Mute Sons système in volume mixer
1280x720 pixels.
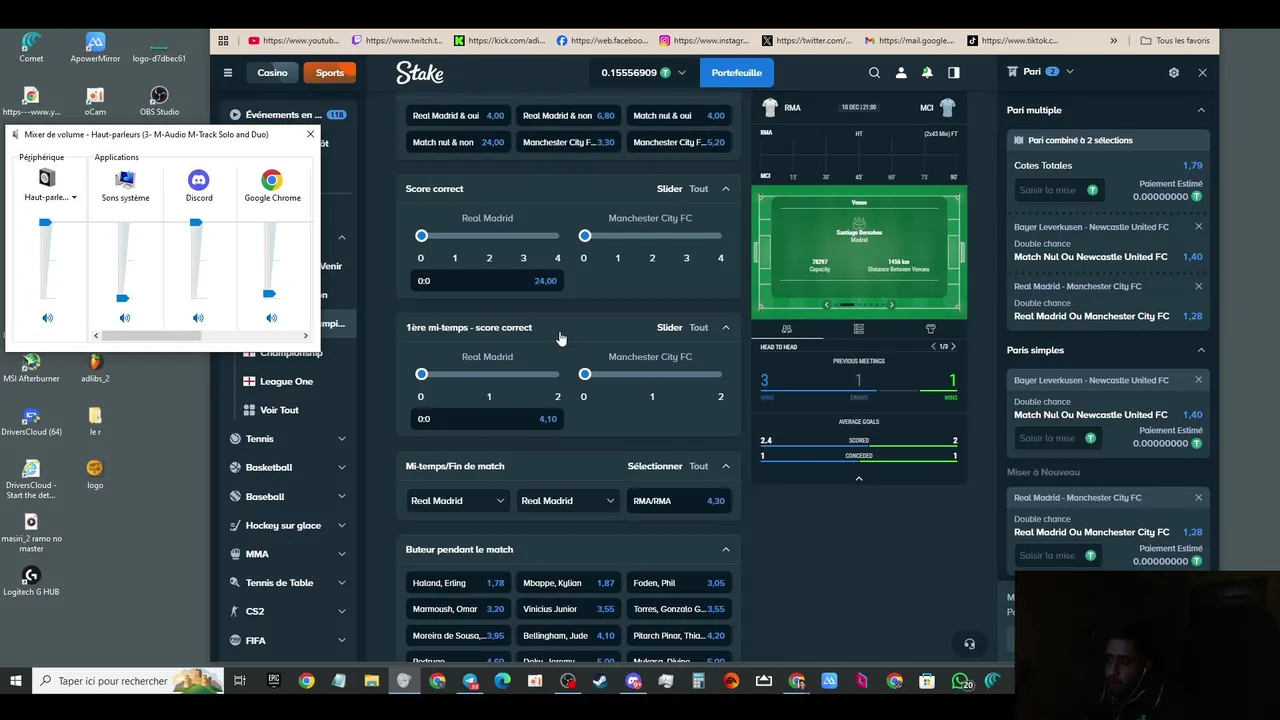(125, 318)
